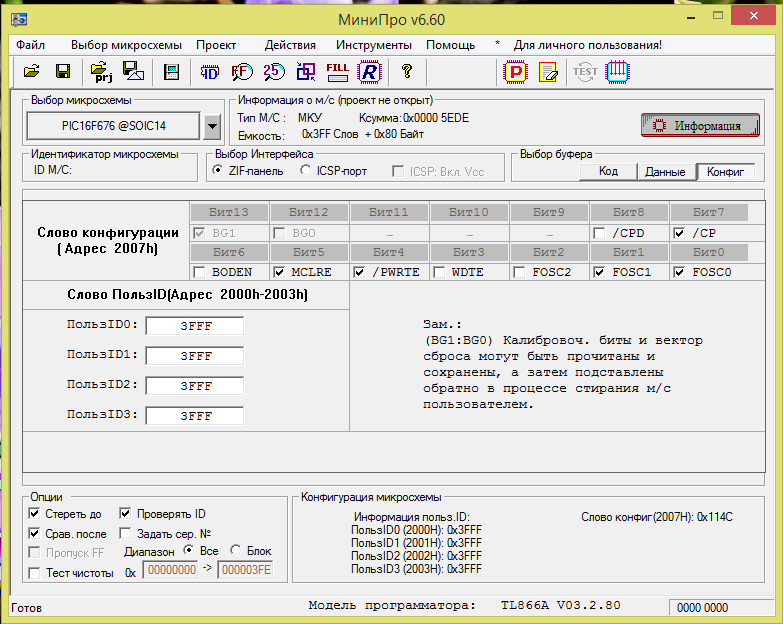783x624 pixels.
Task: Switch to the Код buffer tab
Action: [608, 172]
